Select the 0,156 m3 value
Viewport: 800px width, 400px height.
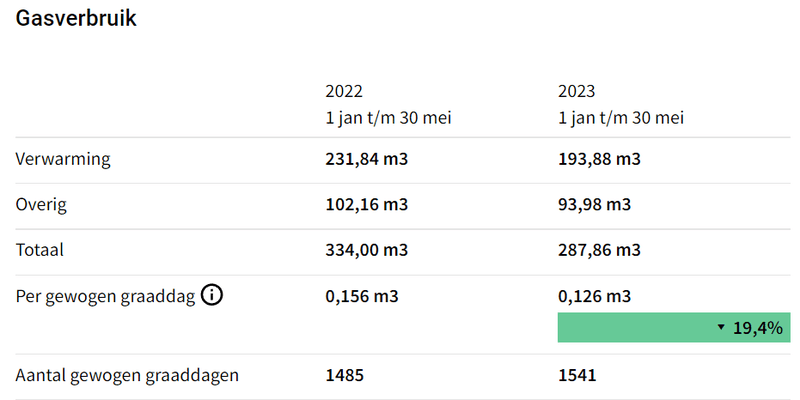[362, 296]
